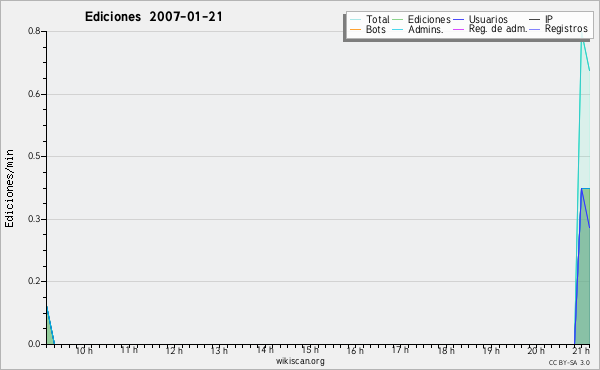The width and height of the screenshot is (600, 370).
Task: Click the y-axis label 'Ediciones/min'
Action: pyautogui.click(x=9, y=188)
